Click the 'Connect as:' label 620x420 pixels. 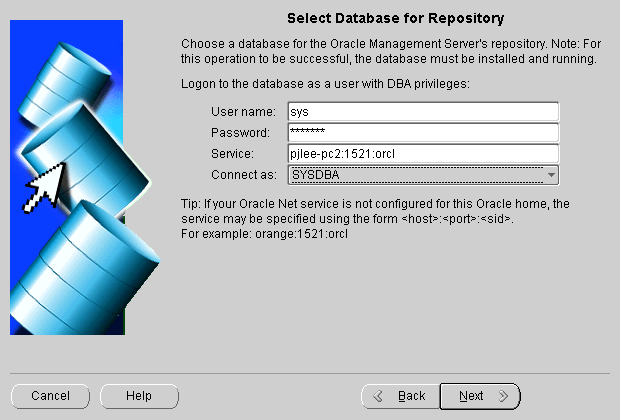[x=243, y=175]
